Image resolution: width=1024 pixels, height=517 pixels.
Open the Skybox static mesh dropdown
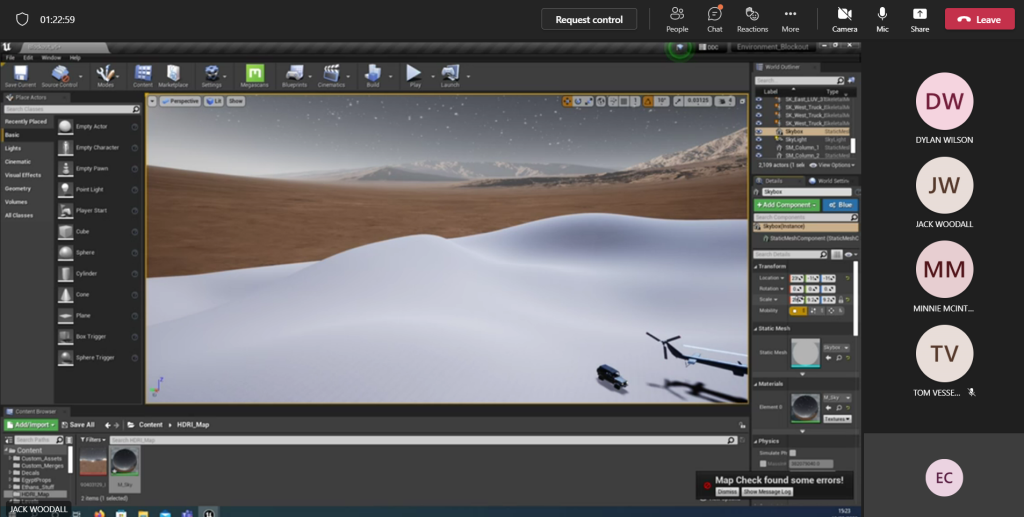click(x=836, y=348)
